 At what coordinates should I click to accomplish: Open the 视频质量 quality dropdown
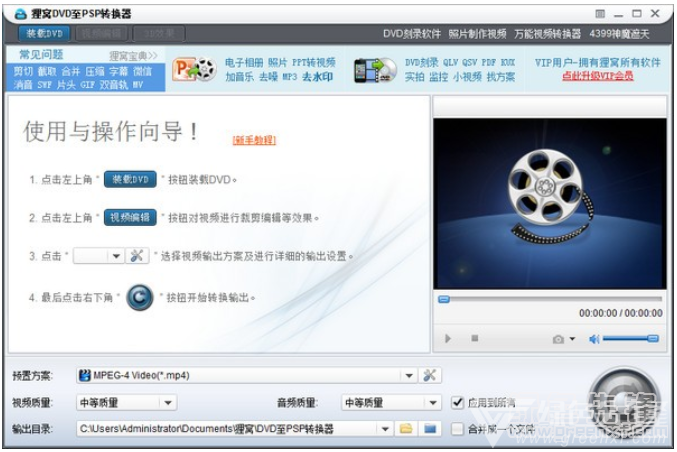pyautogui.click(x=127, y=403)
